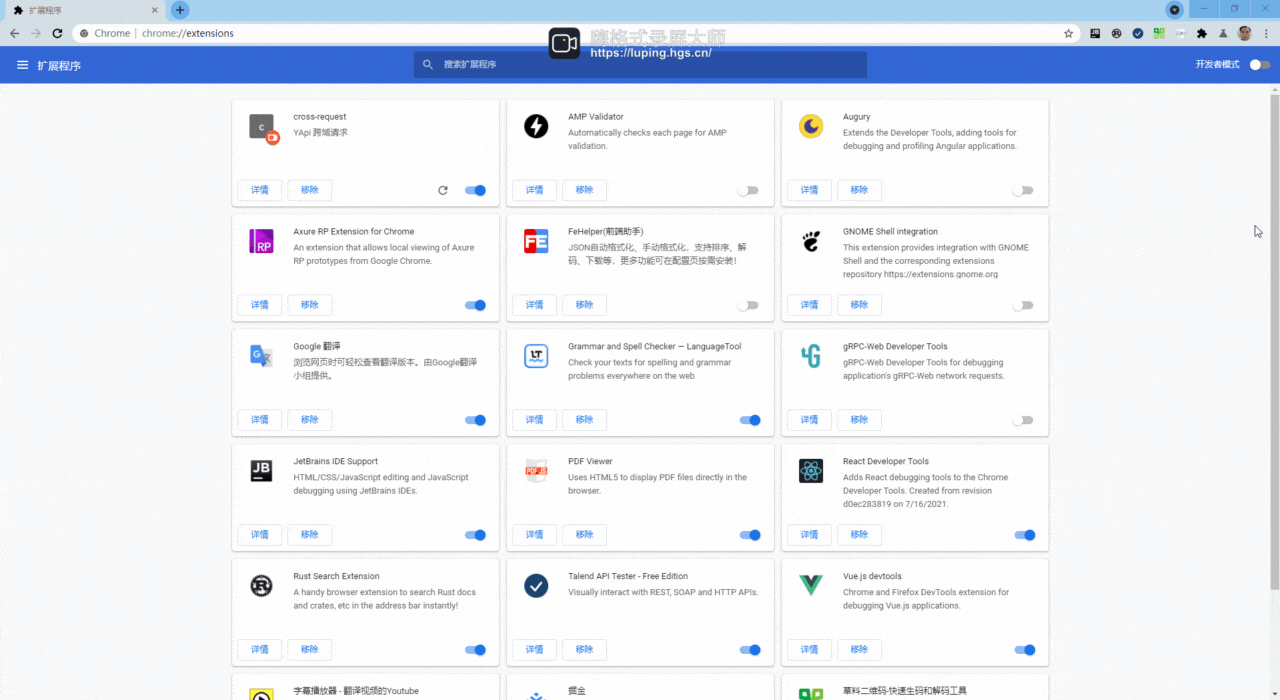The width and height of the screenshot is (1280, 700).
Task: Open the tab search dropdown arrow
Action: [x=1175, y=10]
